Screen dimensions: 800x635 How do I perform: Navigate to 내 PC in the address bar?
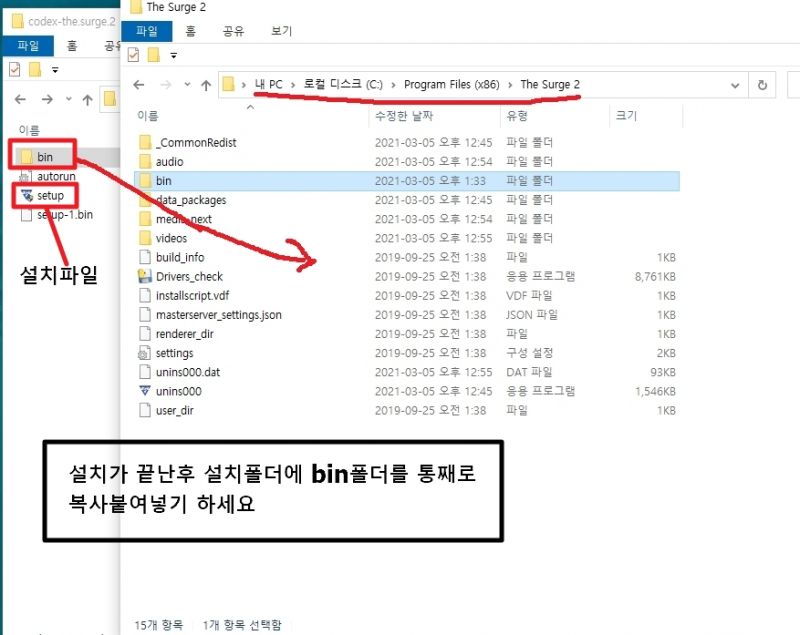pos(268,85)
